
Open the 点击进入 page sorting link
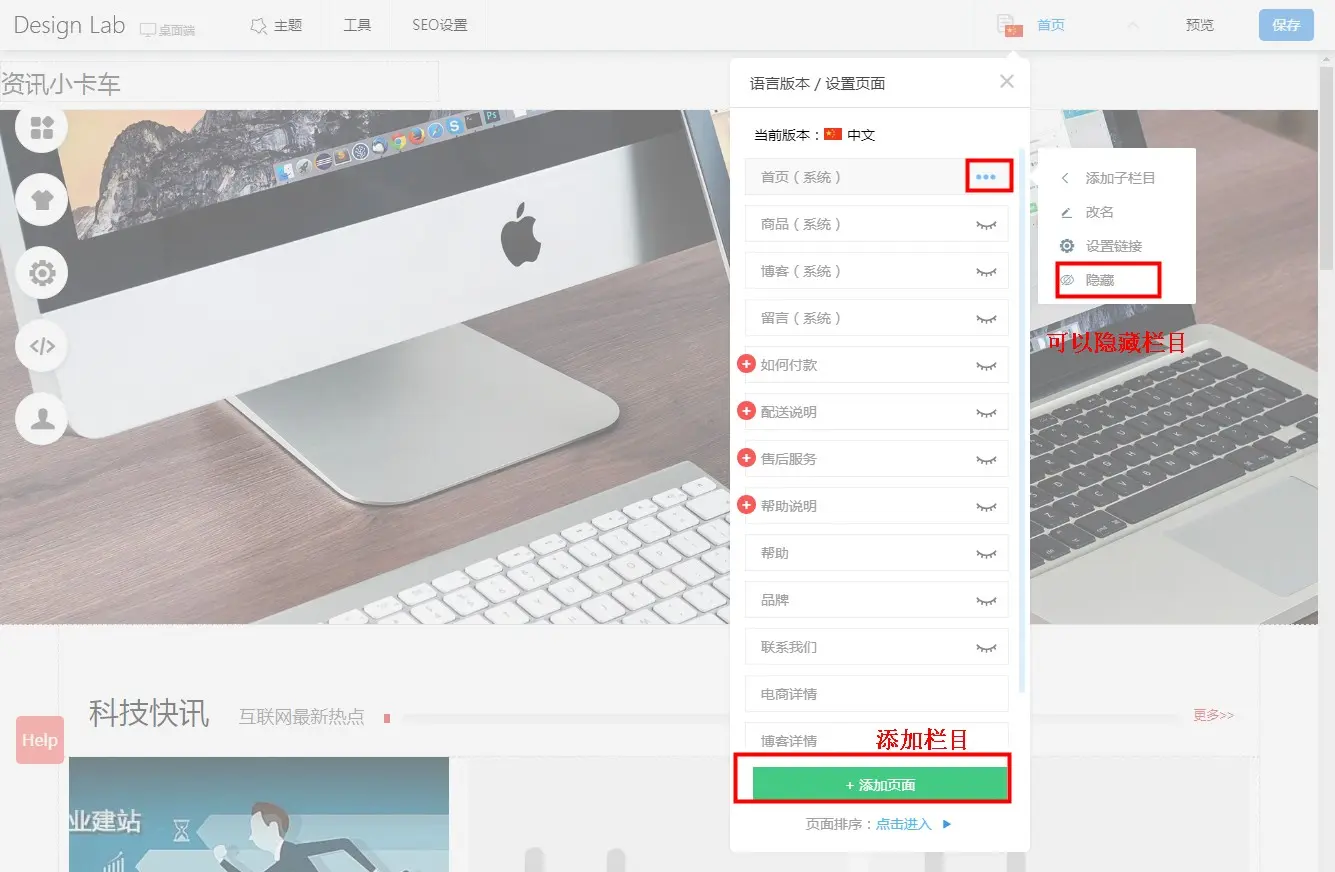[904, 824]
